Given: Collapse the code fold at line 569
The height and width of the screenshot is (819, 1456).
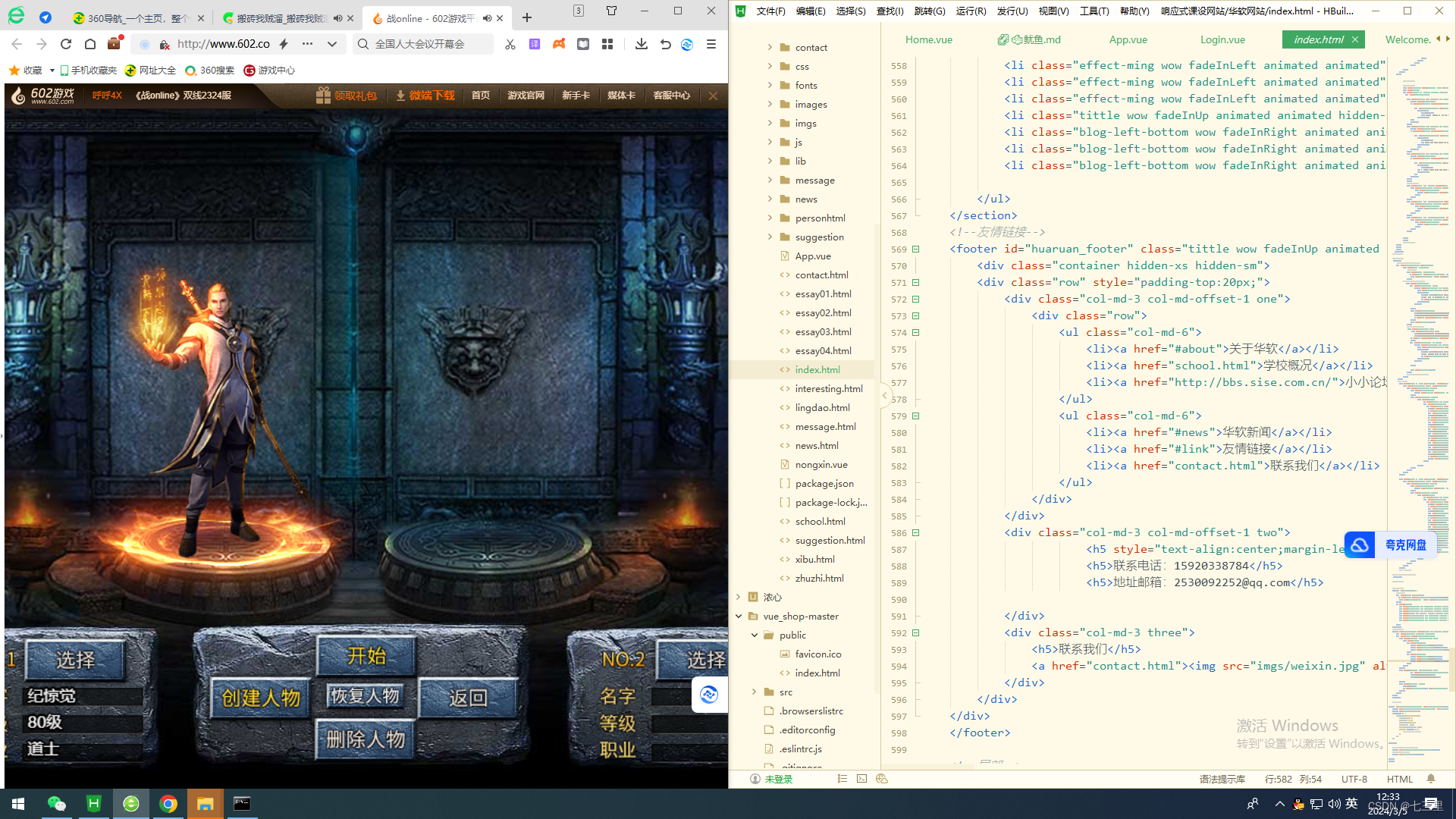Looking at the screenshot, I should tap(916, 249).
